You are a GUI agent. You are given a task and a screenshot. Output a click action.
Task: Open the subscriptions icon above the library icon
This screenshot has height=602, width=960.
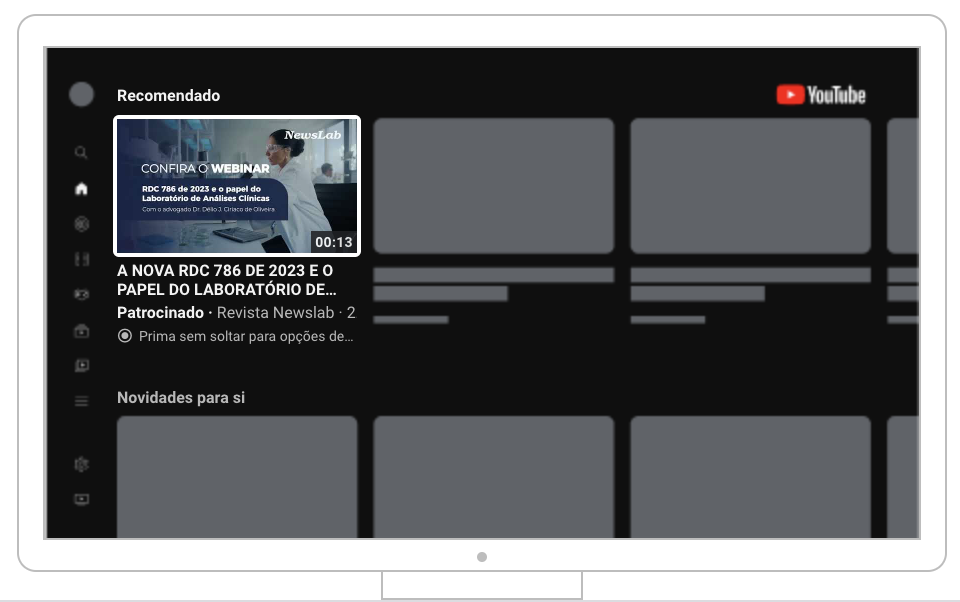click(x=81, y=331)
